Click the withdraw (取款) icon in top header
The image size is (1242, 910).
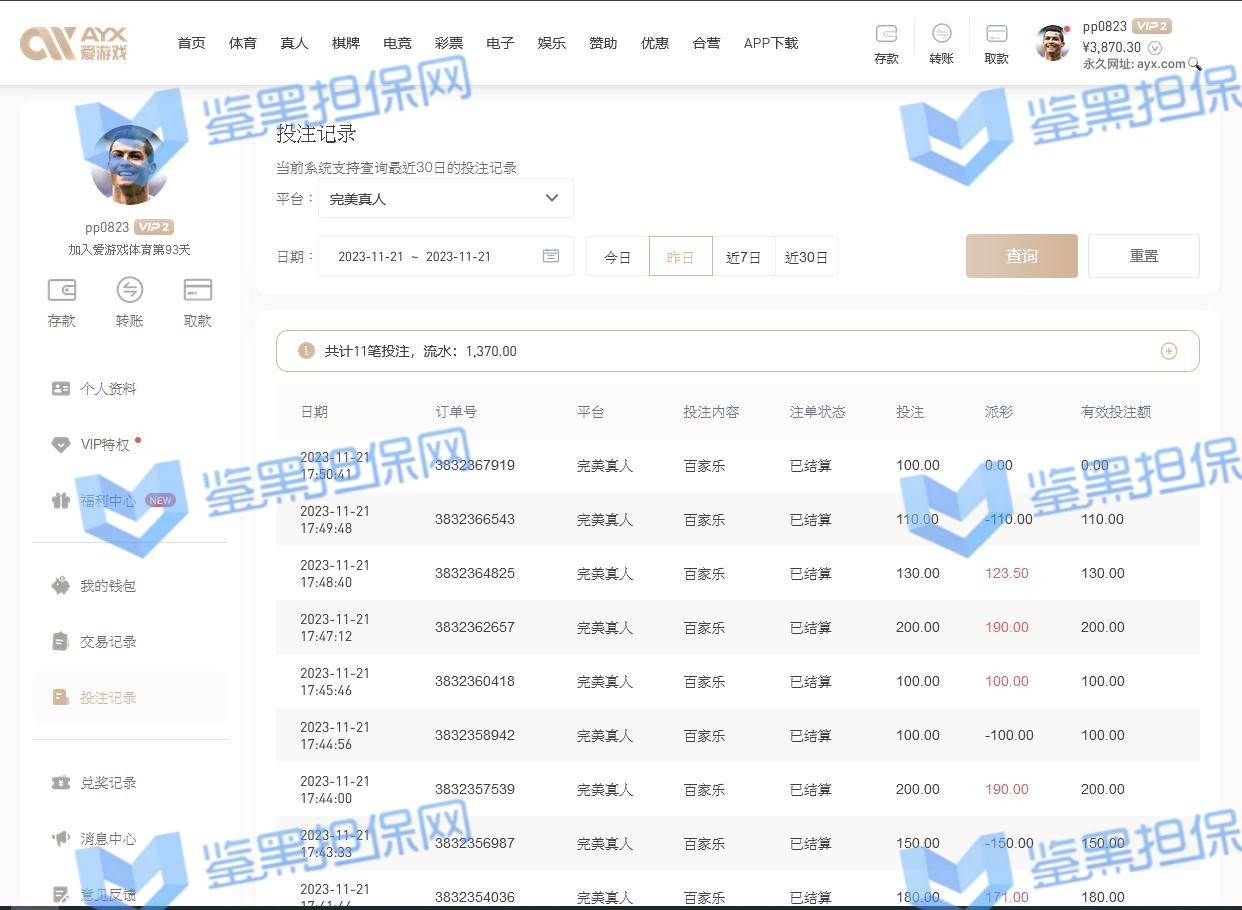(x=996, y=34)
